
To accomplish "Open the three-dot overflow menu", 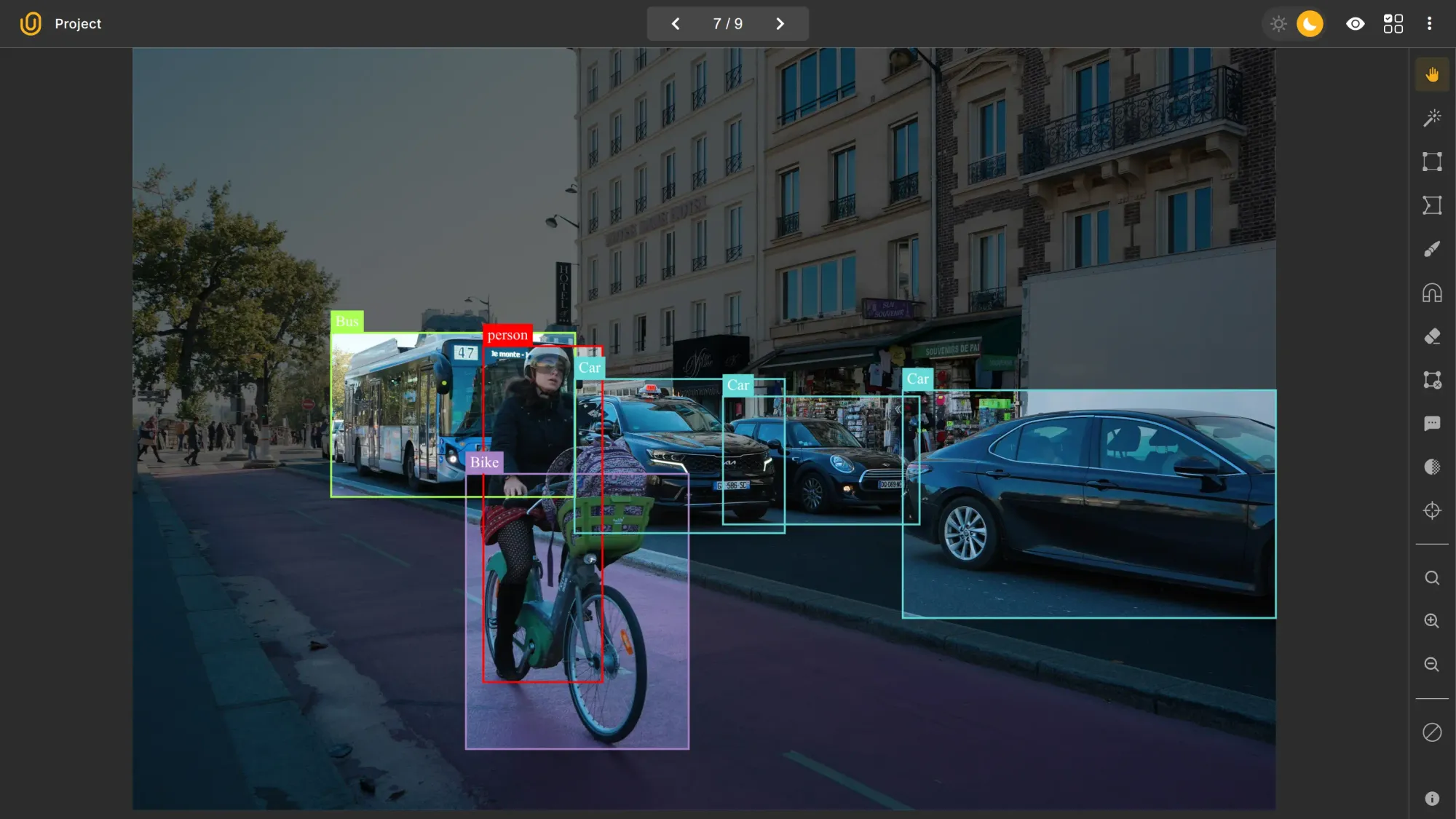I will pos(1429,23).
